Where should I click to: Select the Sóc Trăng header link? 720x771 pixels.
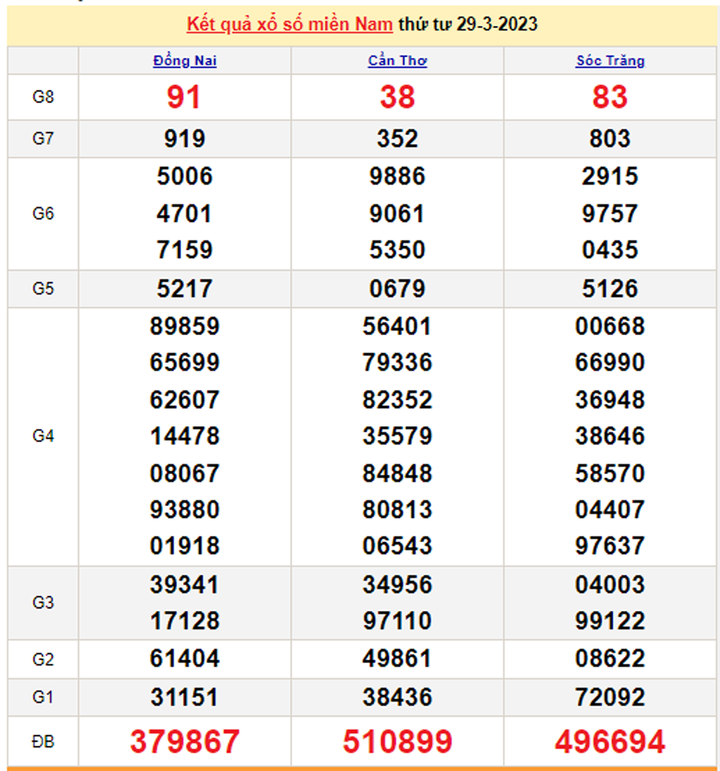610,61
